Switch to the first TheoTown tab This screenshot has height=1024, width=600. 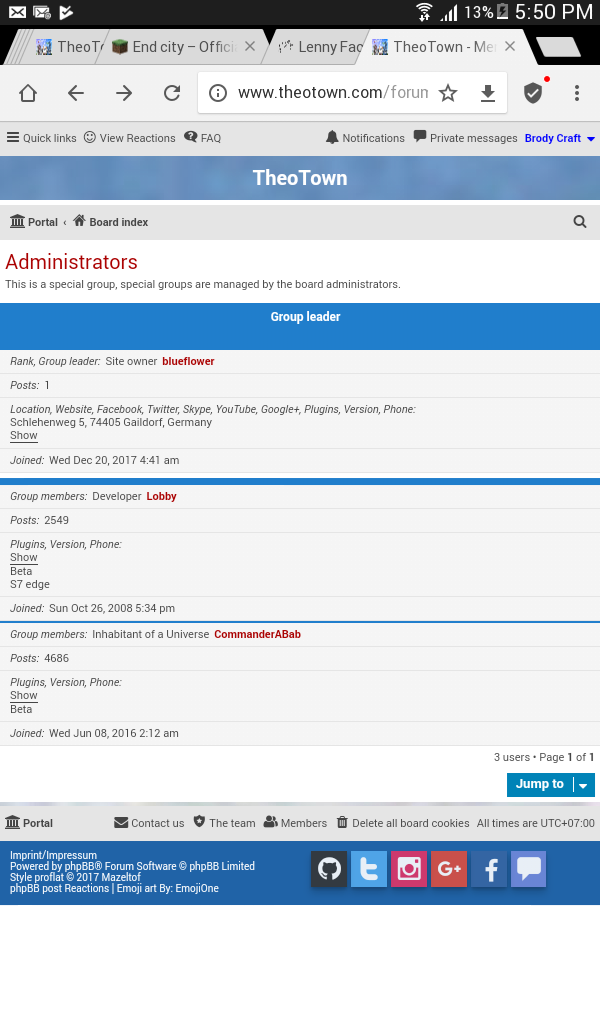[69, 46]
